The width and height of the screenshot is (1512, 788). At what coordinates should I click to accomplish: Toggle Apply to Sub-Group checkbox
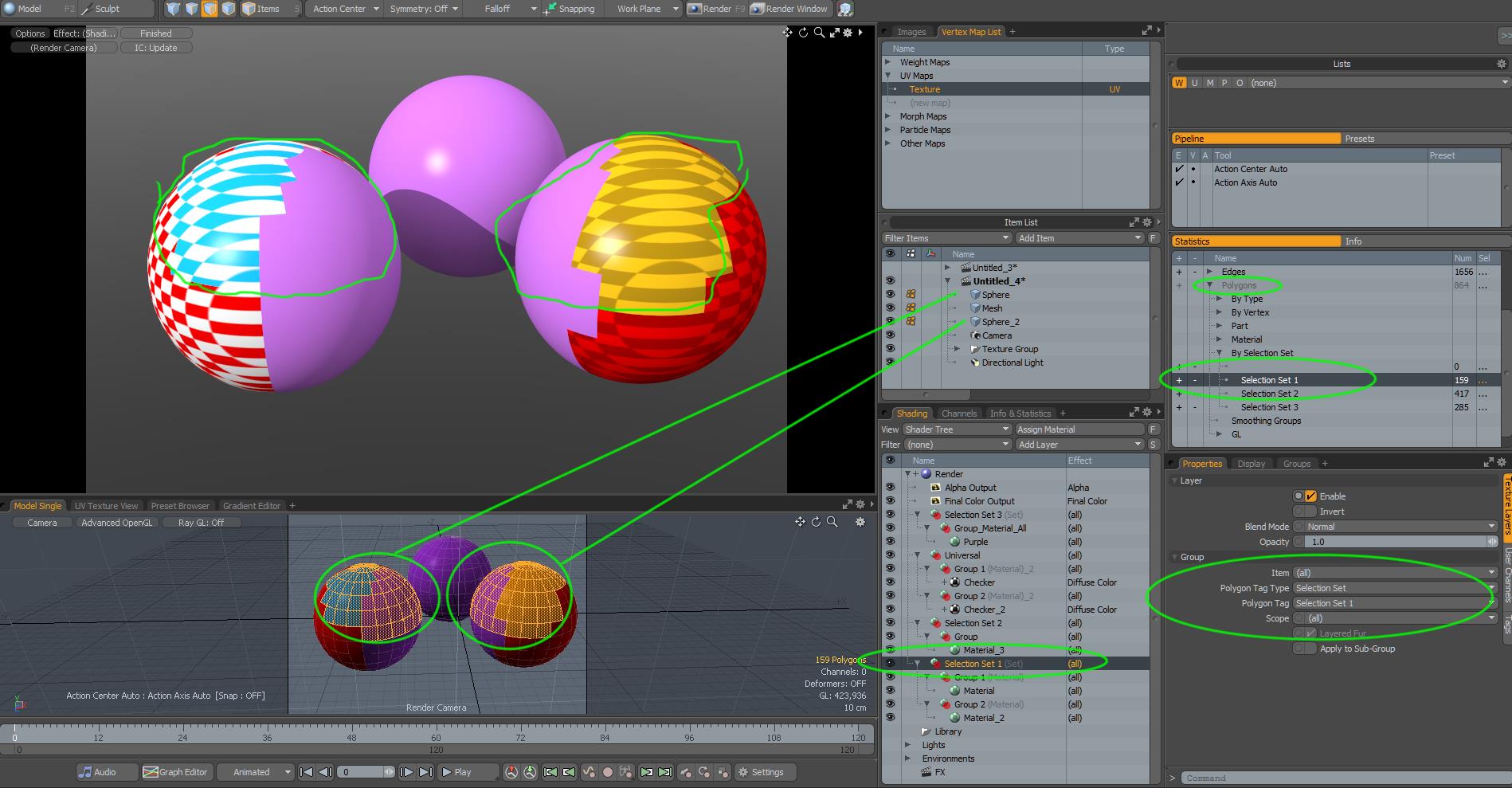(1311, 649)
